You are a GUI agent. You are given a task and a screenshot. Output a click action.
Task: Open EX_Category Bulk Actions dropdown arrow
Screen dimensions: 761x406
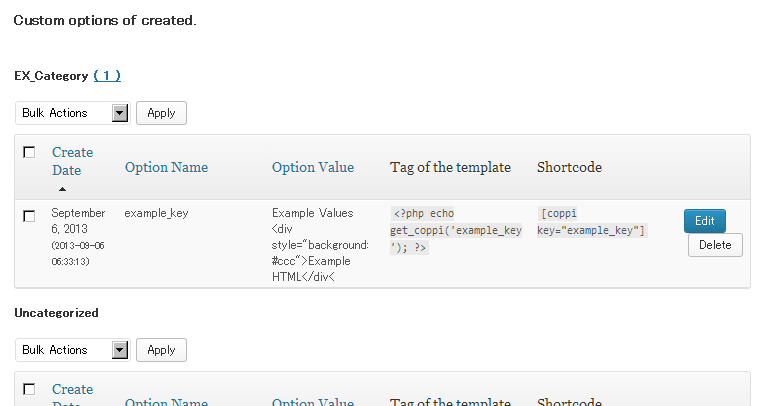pos(120,113)
